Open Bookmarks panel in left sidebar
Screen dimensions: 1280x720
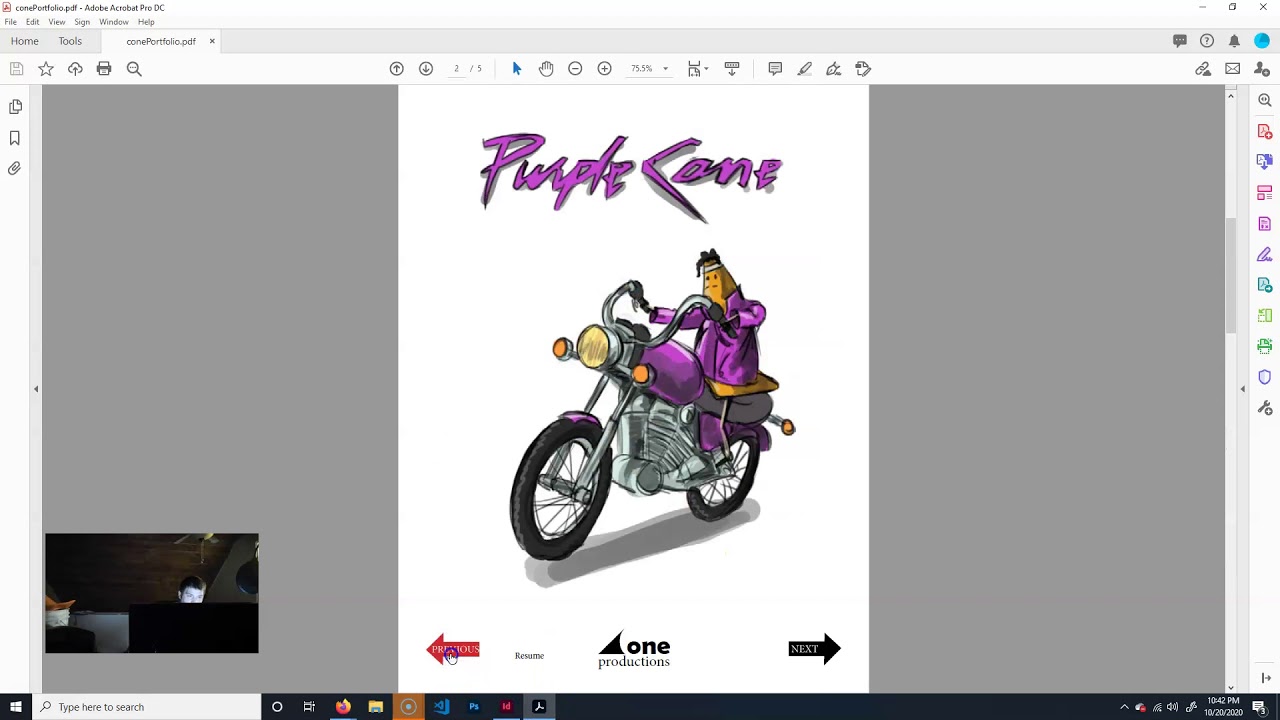click(x=15, y=138)
